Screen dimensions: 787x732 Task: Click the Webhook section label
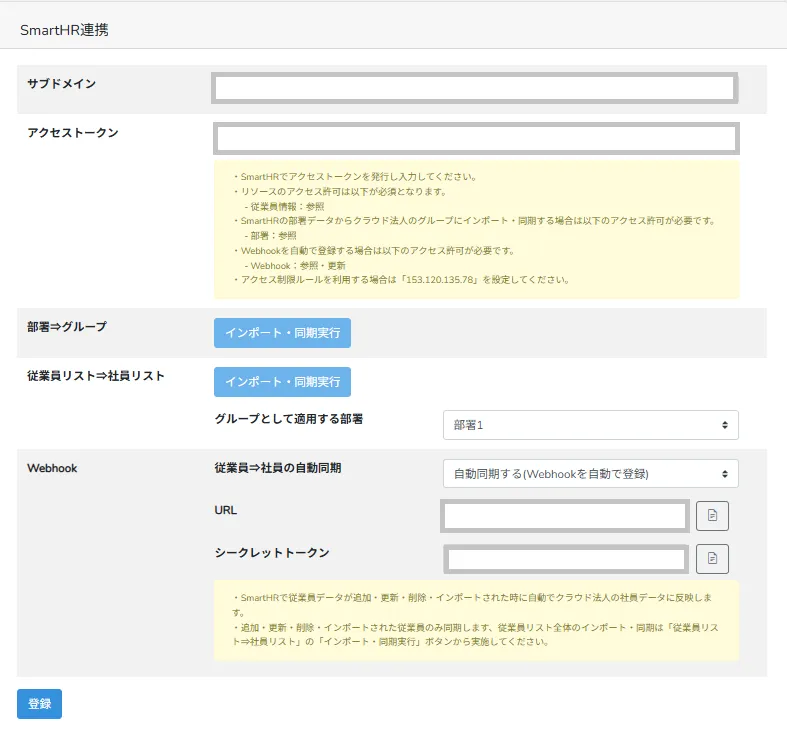[52, 468]
